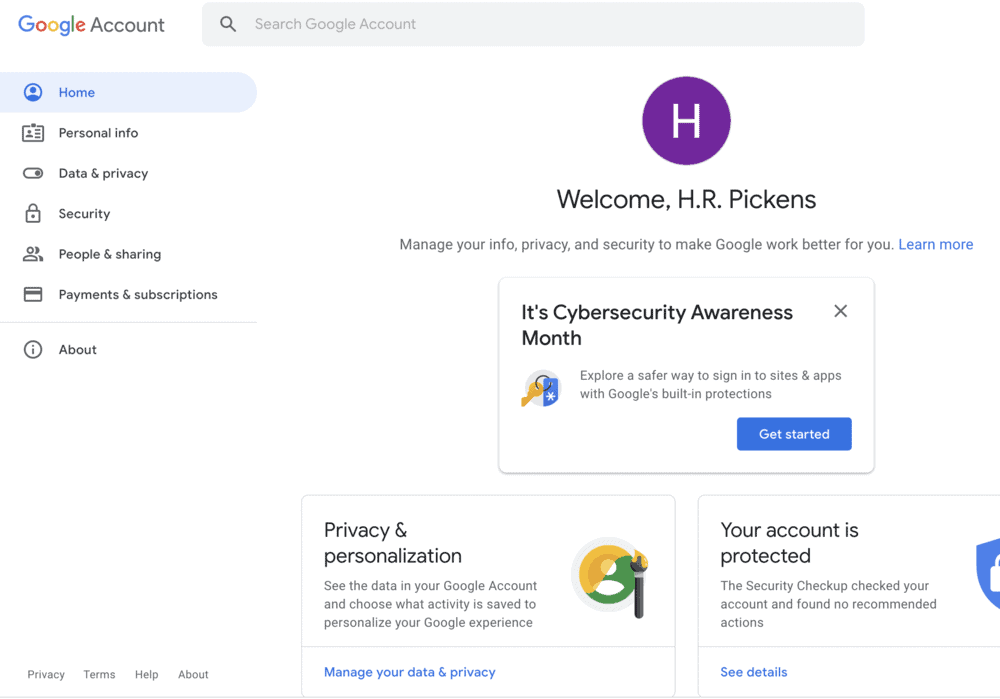
Task: Click Get started on the banner
Action: tap(794, 434)
